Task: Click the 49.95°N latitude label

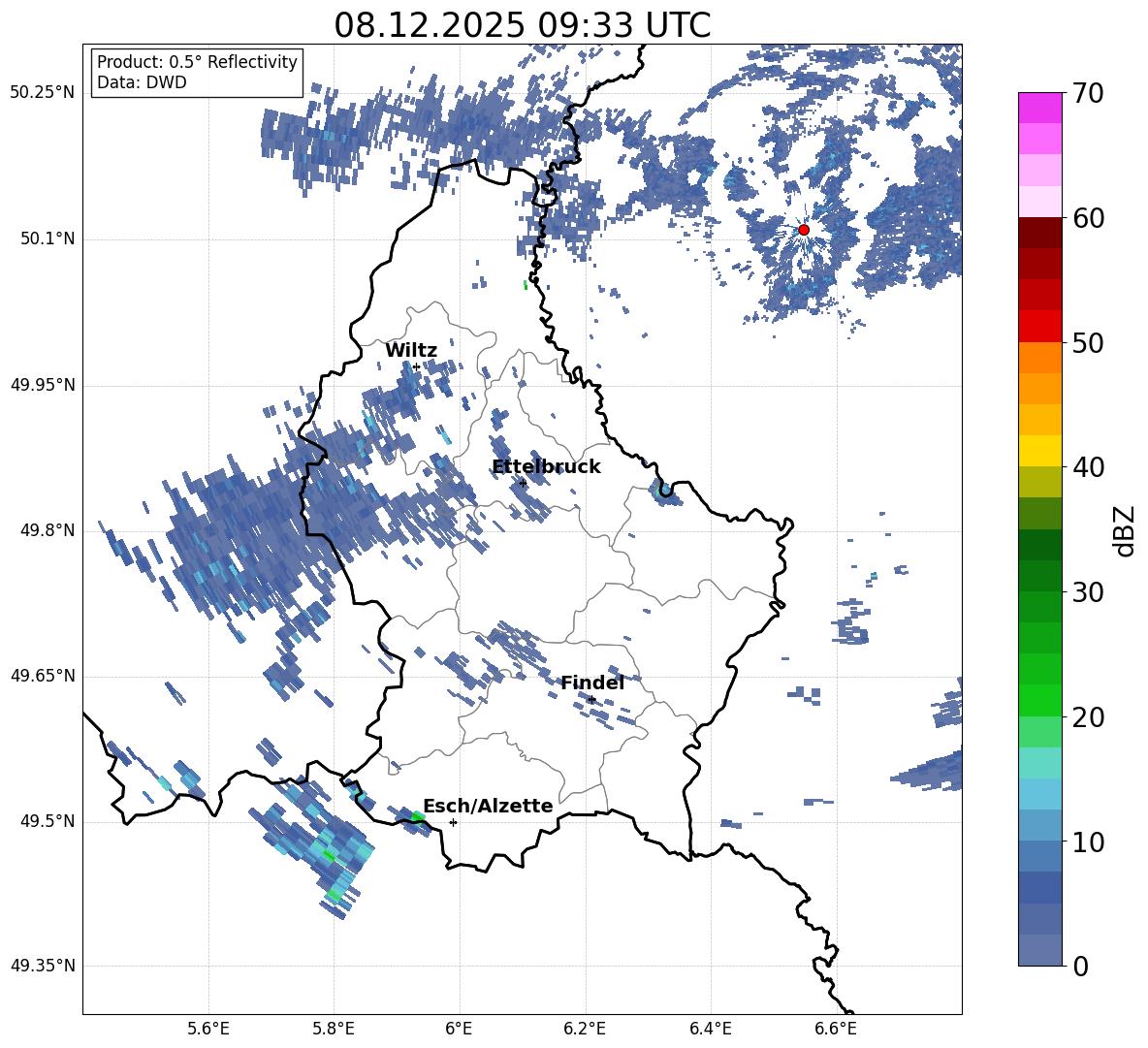Action: (x=43, y=385)
